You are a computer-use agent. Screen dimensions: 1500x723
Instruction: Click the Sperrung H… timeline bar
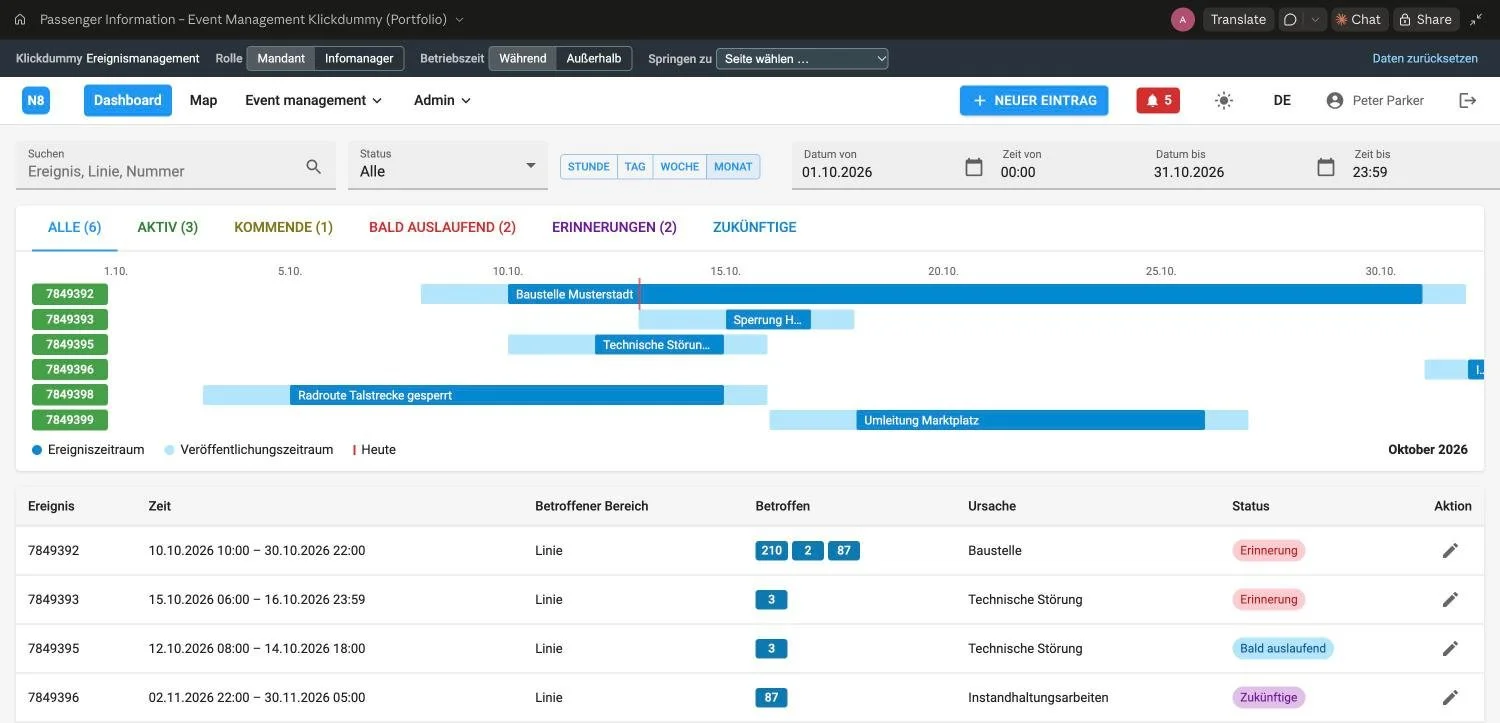pyautogui.click(x=768, y=319)
